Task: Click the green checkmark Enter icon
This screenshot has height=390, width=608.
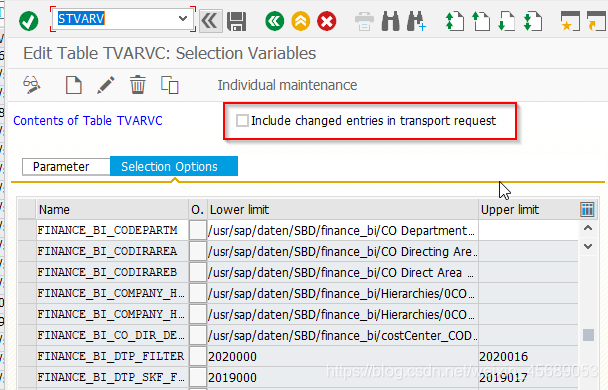Action: click(x=29, y=21)
